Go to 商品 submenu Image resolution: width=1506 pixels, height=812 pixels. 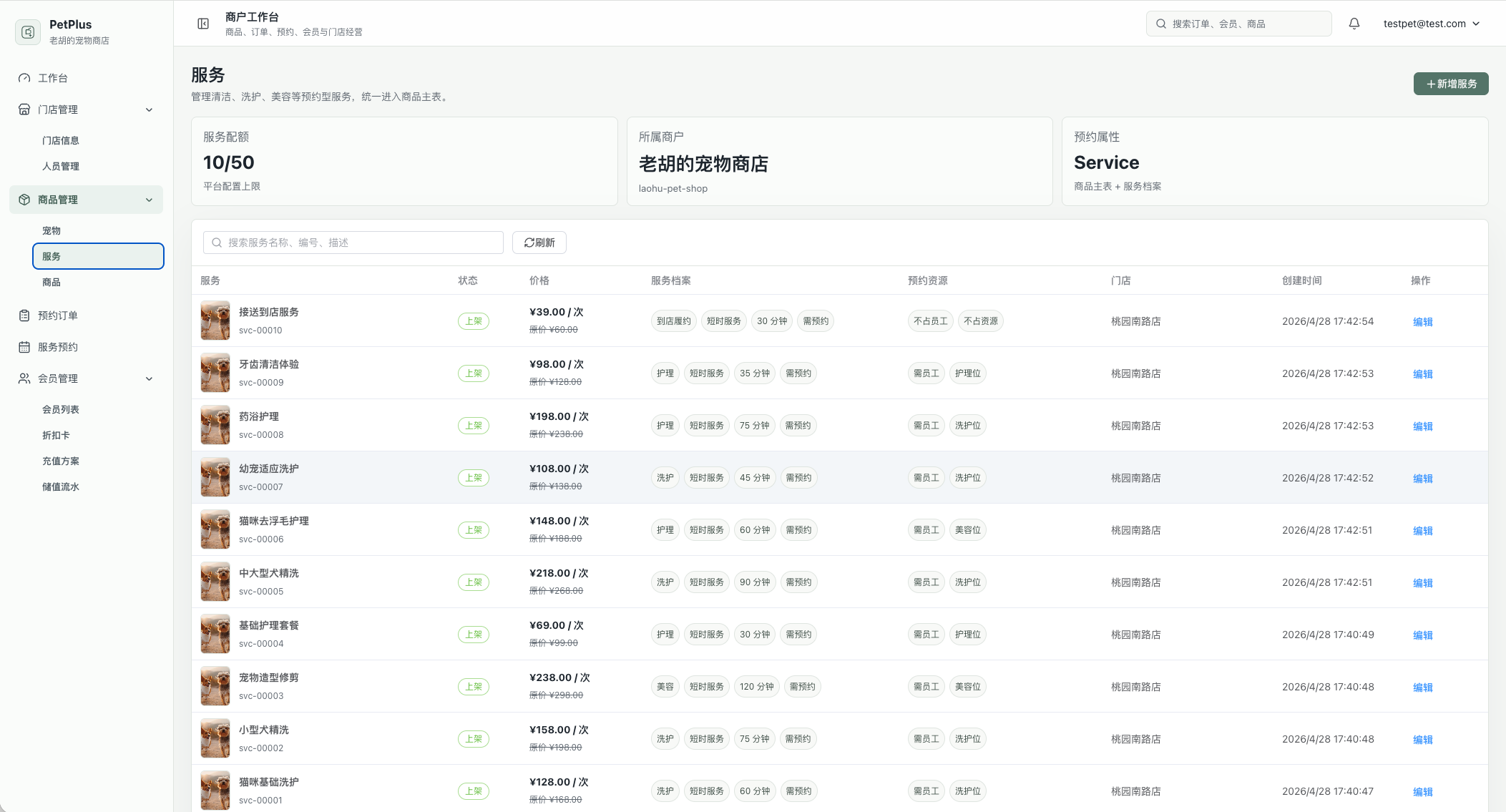pyautogui.click(x=98, y=282)
